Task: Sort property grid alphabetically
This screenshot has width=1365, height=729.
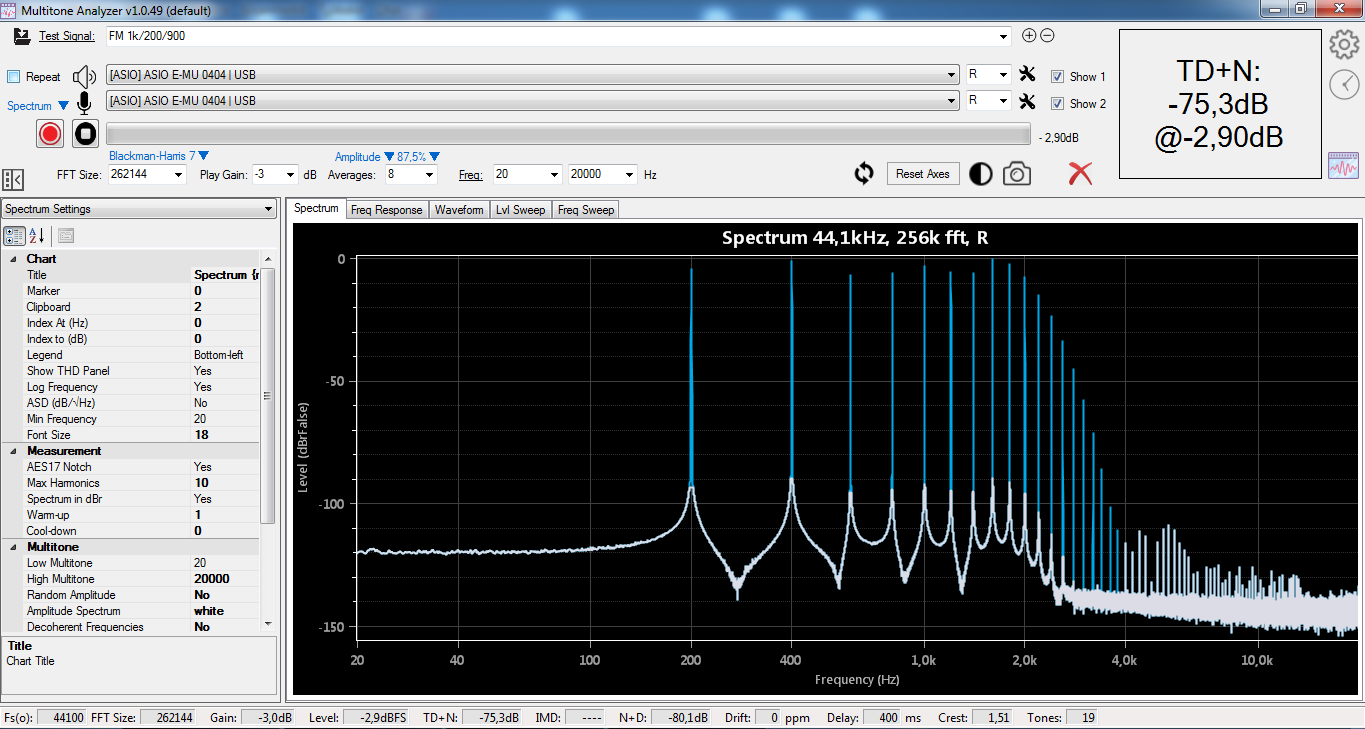Action: pos(37,236)
